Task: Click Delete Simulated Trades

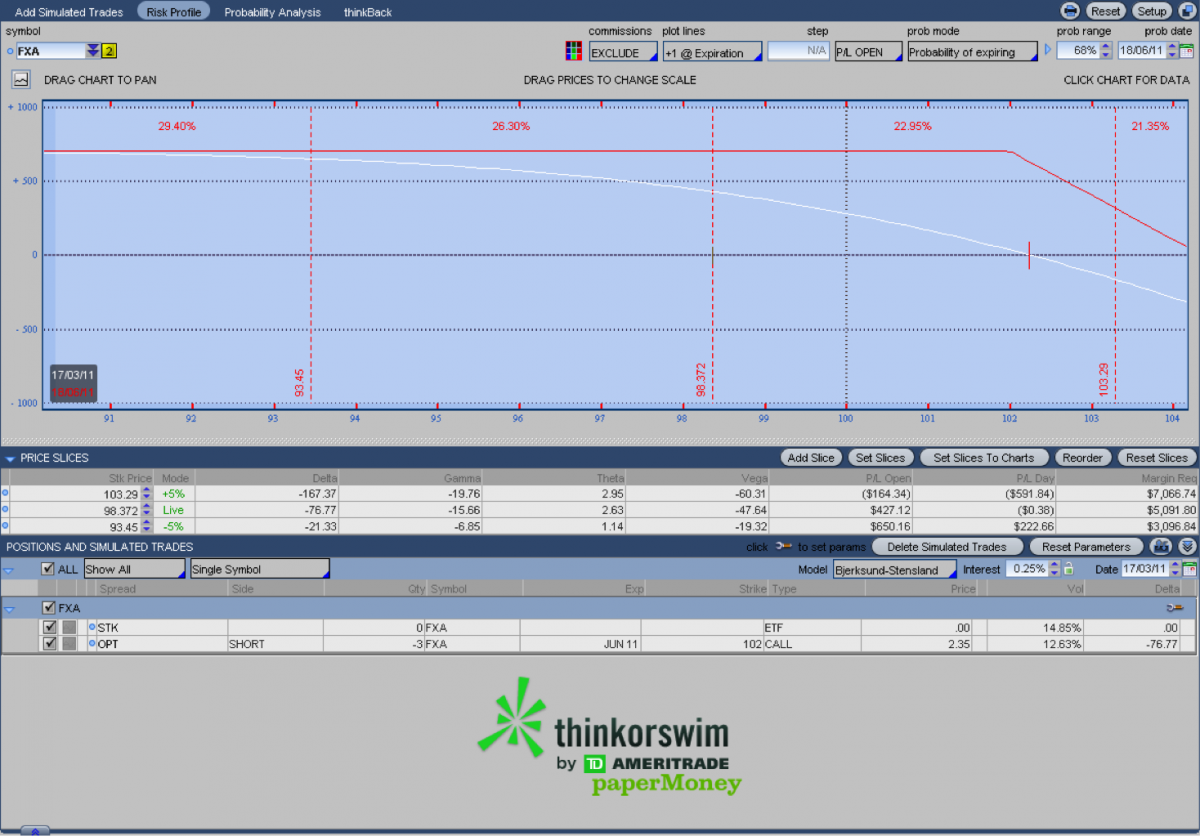Action: [x=947, y=547]
